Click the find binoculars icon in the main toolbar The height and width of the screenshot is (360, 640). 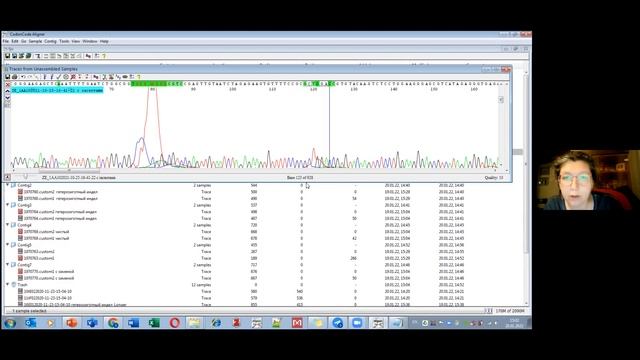point(88,56)
